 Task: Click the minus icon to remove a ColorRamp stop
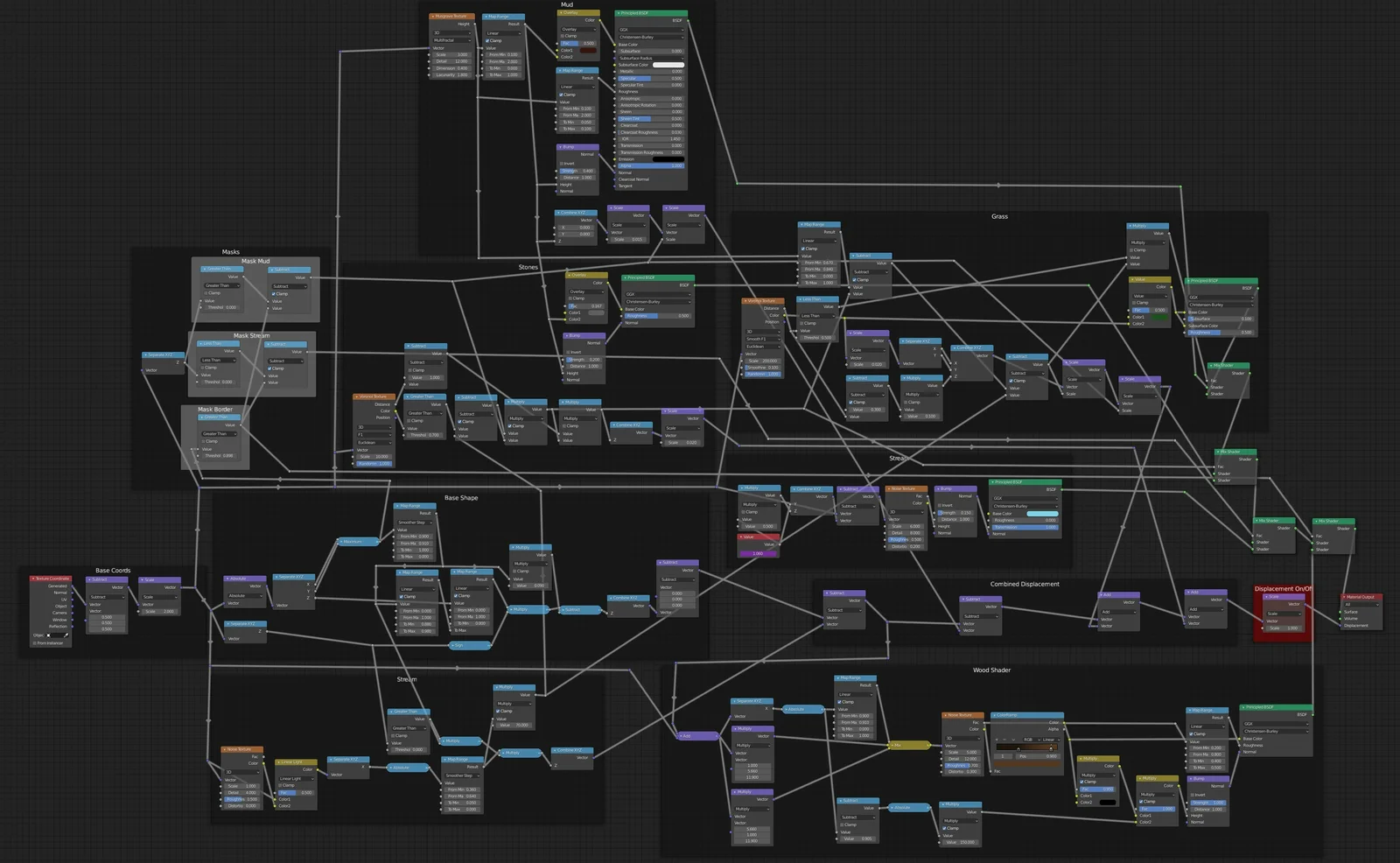1004,740
